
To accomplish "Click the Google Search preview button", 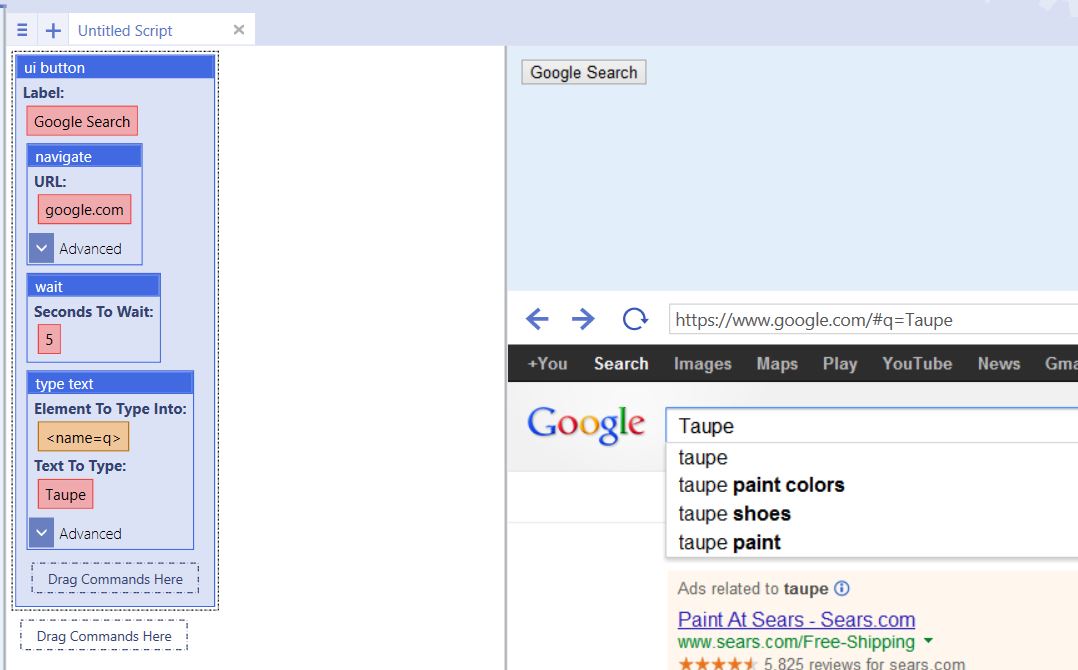I will click(584, 72).
